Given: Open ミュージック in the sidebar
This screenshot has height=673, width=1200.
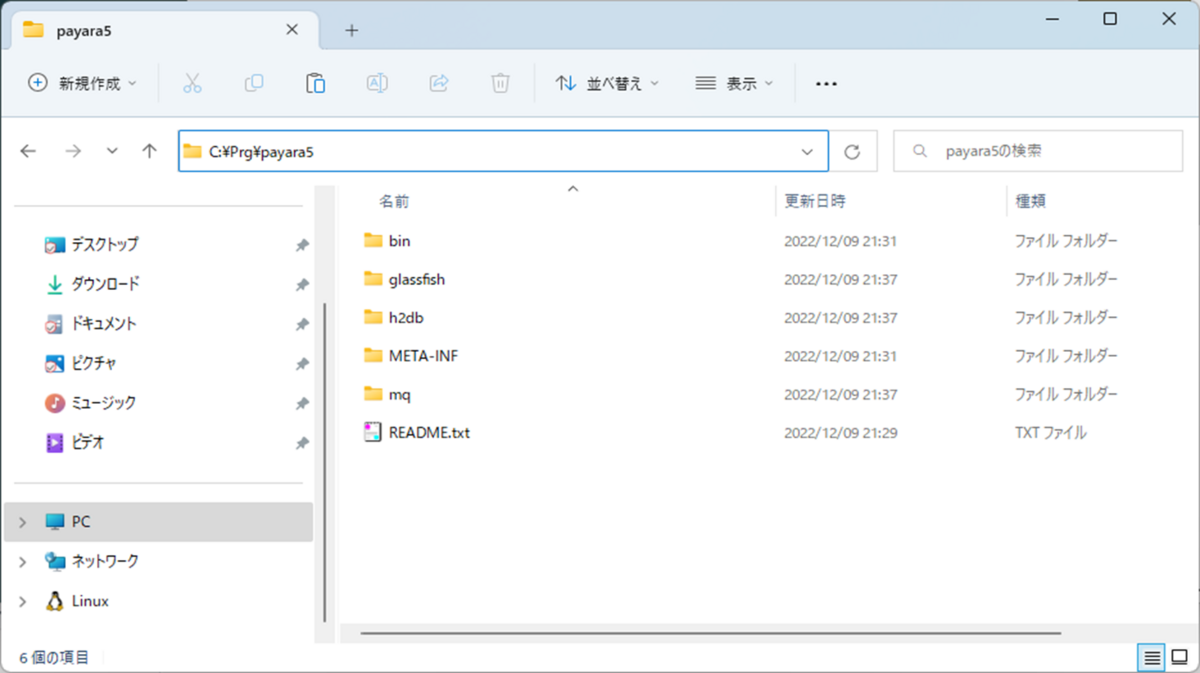Looking at the screenshot, I should coord(104,403).
